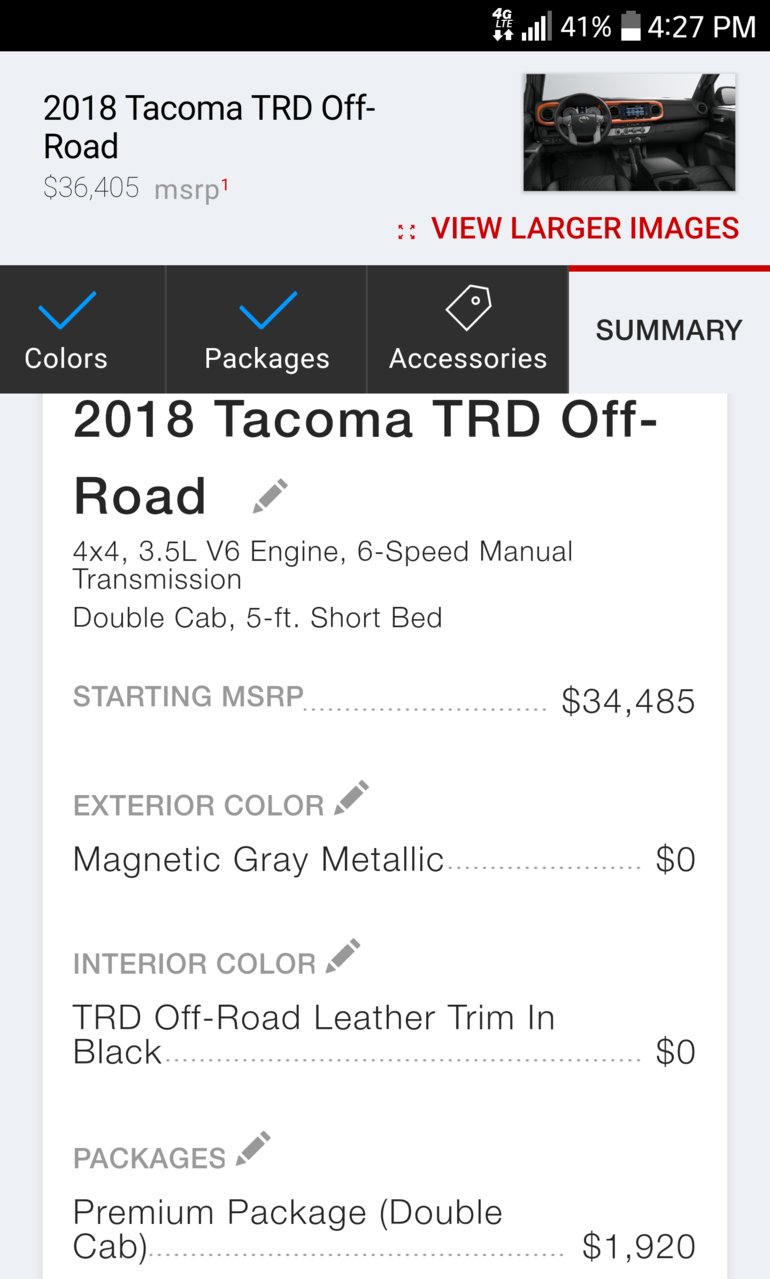Edit exterior color via pencil icon

(x=351, y=798)
